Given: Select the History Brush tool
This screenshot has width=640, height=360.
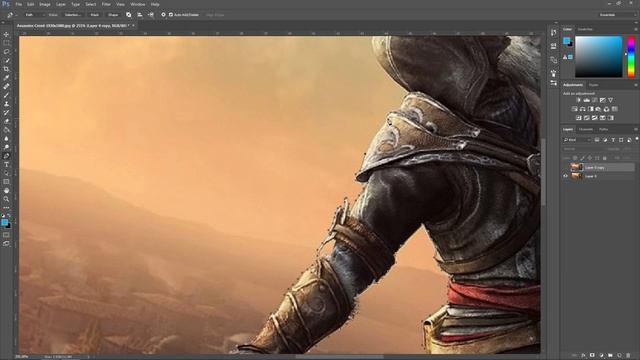Looking at the screenshot, I should (x=6, y=113).
